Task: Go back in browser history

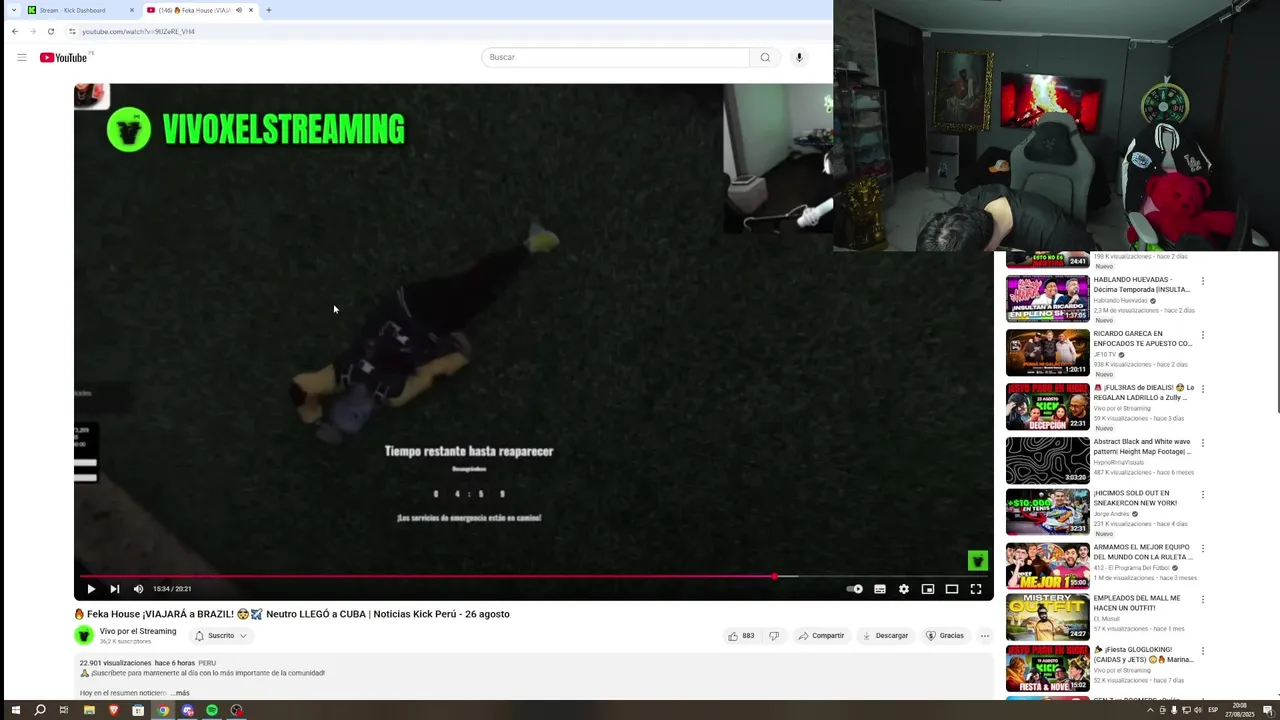Action: pyautogui.click(x=15, y=31)
